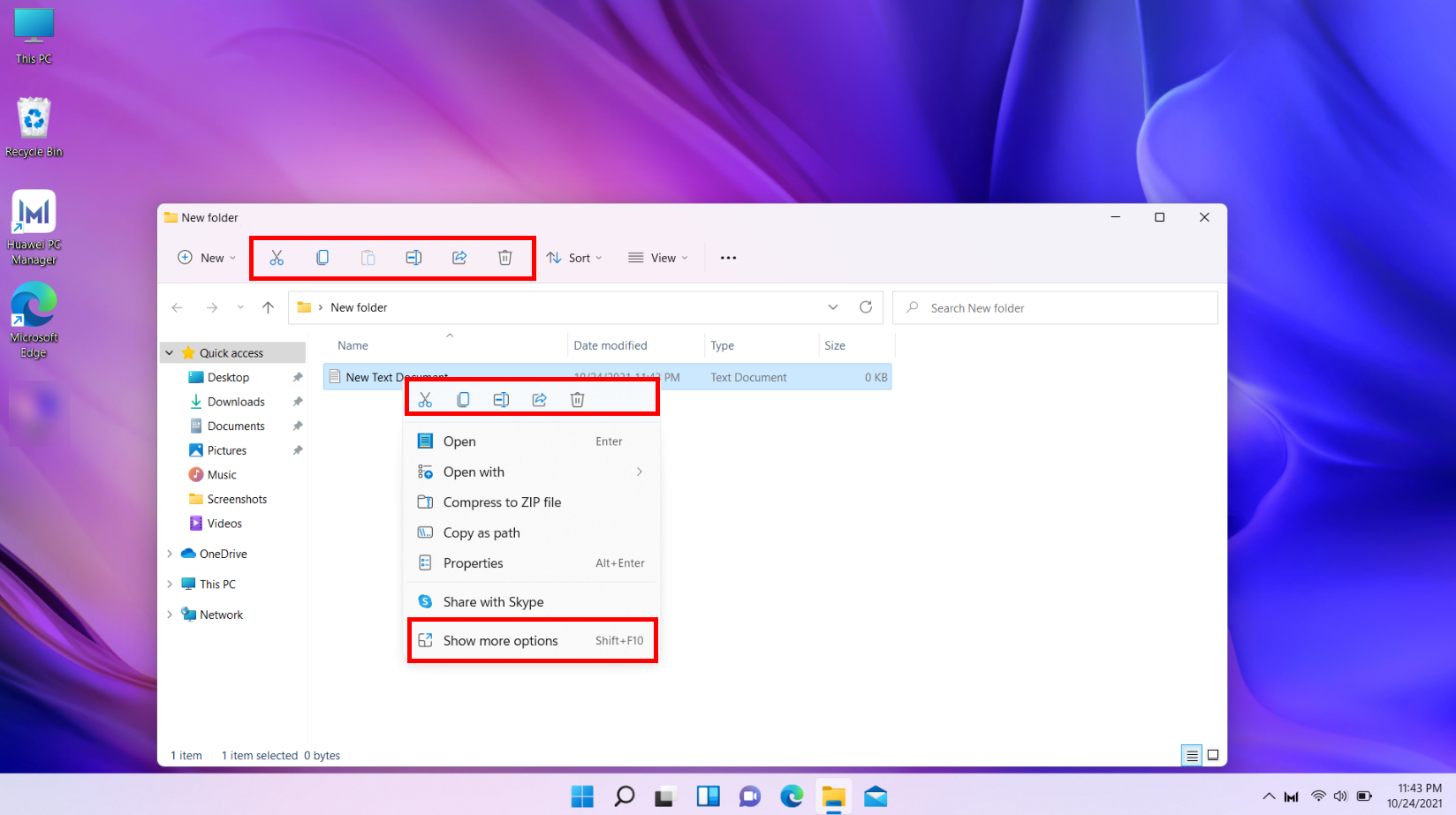Open the This PC desktop icon

(34, 36)
